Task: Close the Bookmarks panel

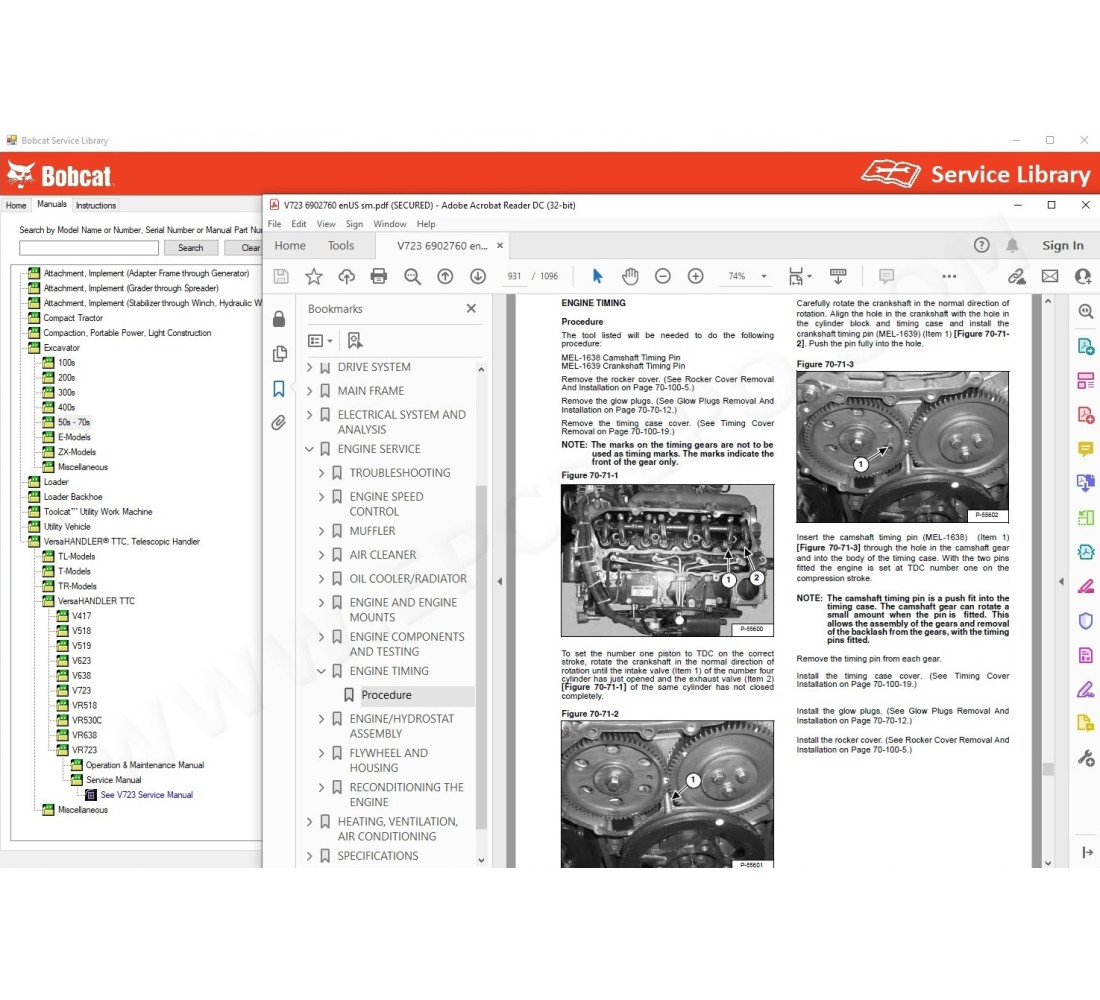Action: 471,308
